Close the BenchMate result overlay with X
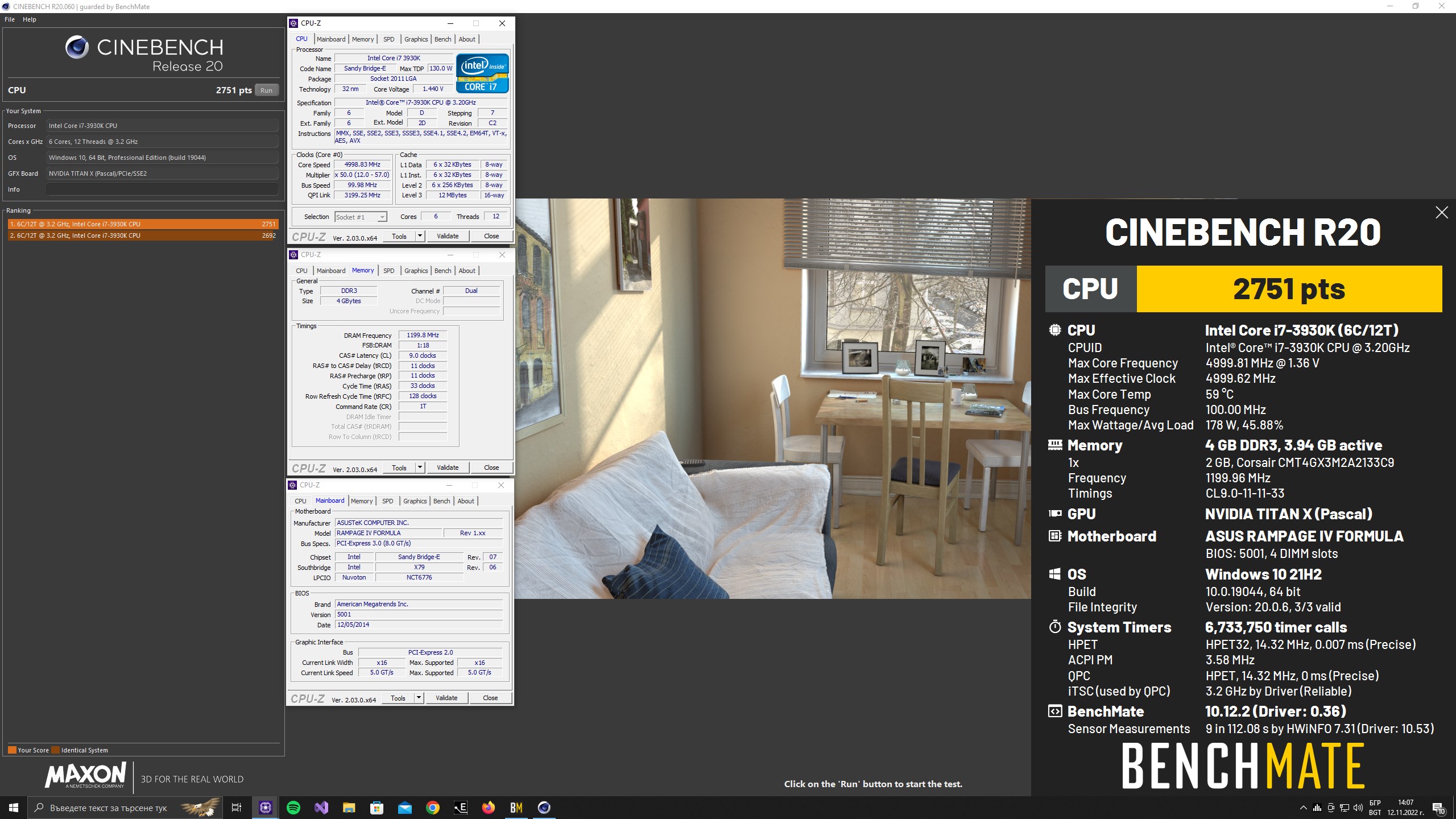 (x=1442, y=213)
